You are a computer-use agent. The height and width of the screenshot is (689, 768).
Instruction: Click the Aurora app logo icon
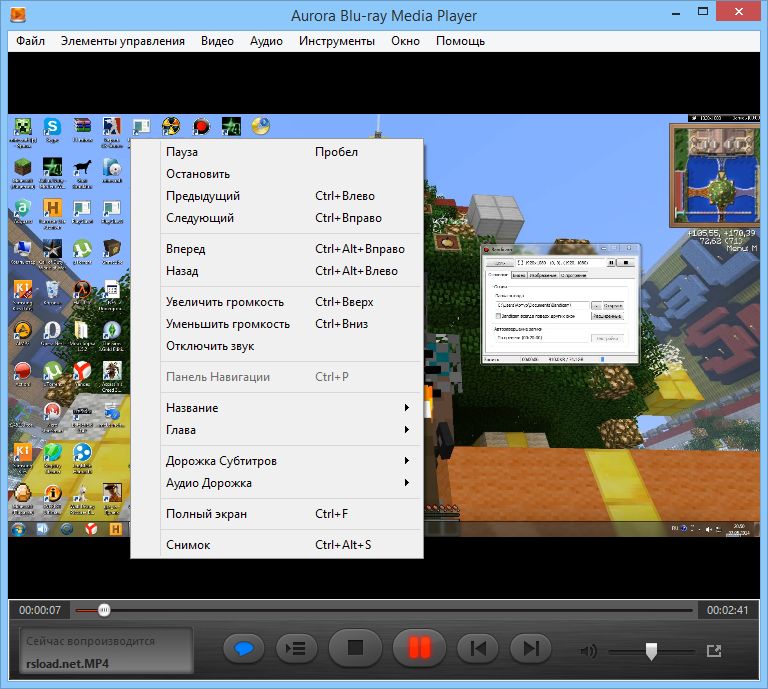click(x=18, y=15)
